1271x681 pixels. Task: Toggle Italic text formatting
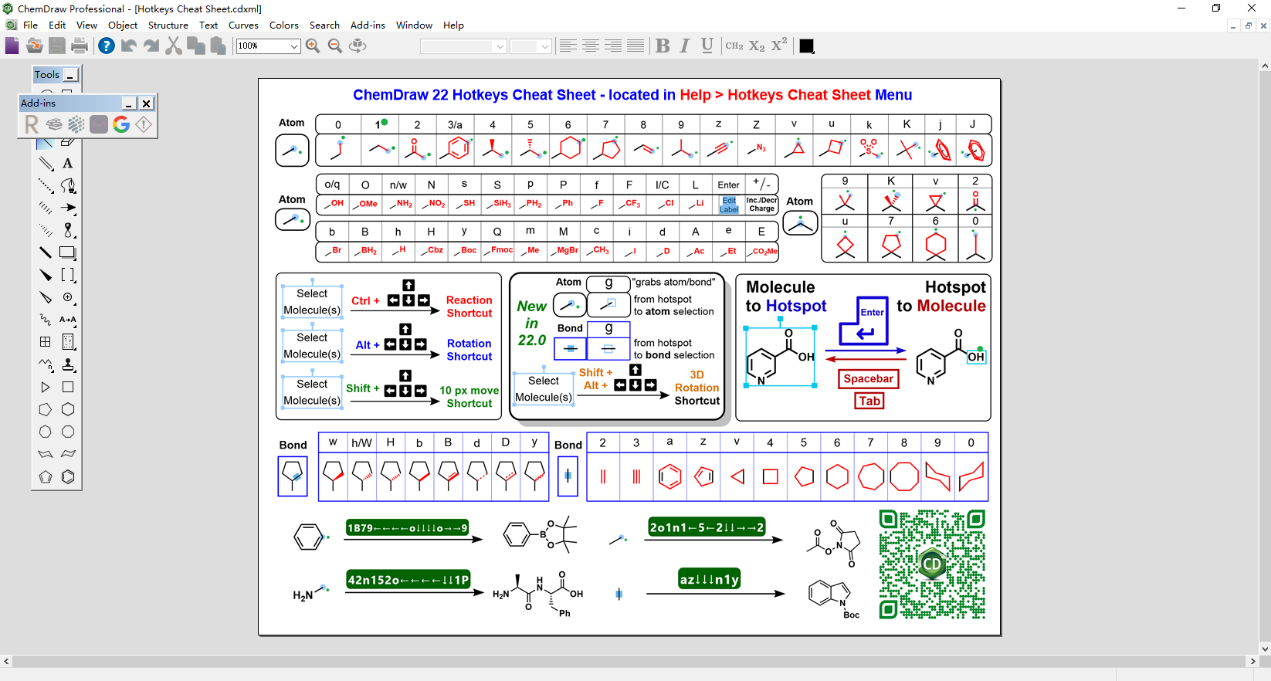(x=685, y=46)
